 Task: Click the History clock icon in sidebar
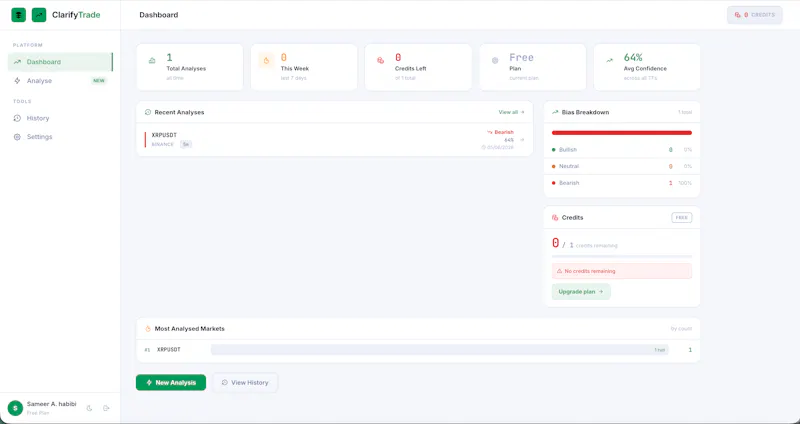pyautogui.click(x=17, y=118)
